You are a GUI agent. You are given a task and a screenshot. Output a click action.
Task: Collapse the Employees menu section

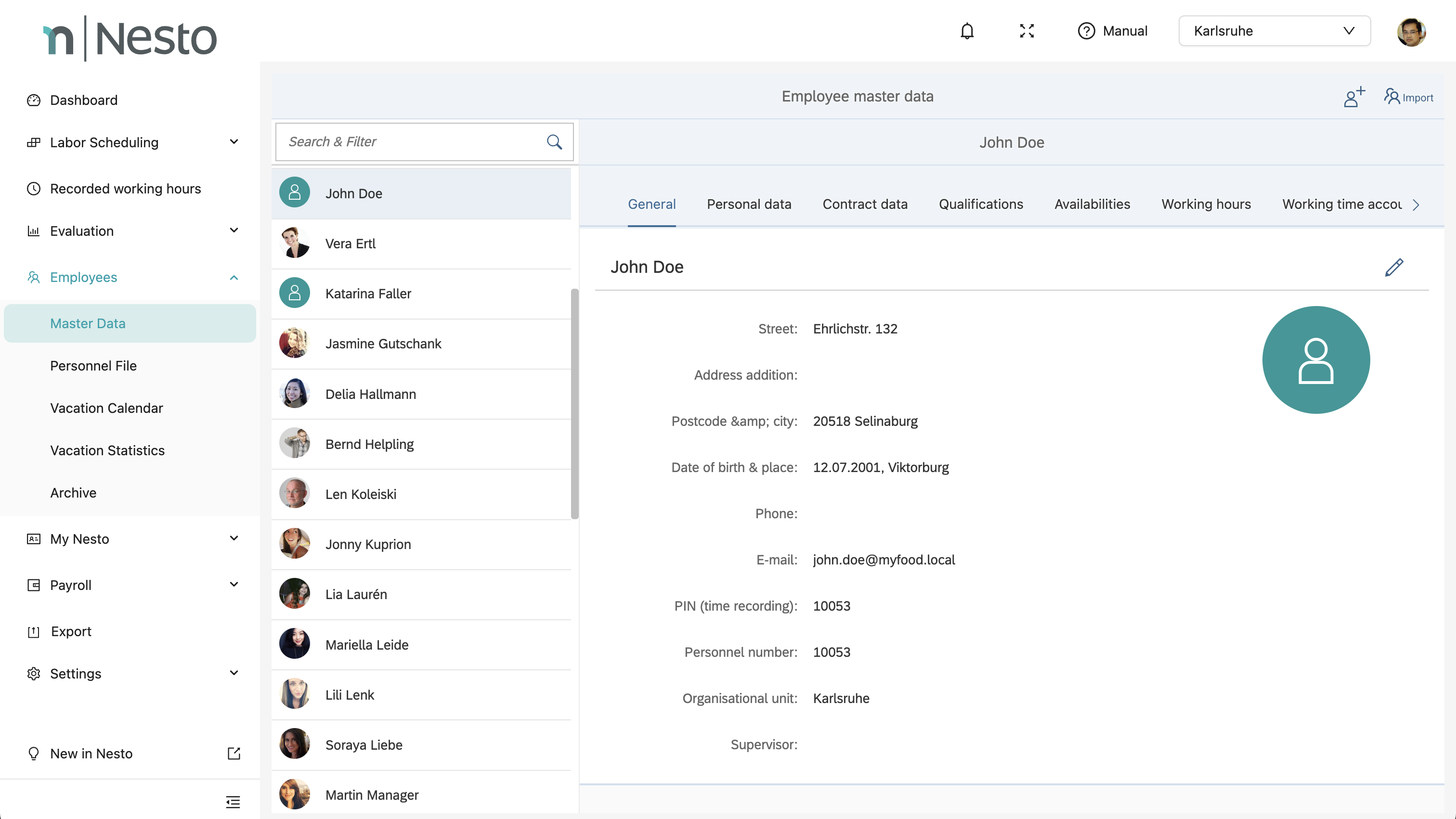pyautogui.click(x=234, y=277)
